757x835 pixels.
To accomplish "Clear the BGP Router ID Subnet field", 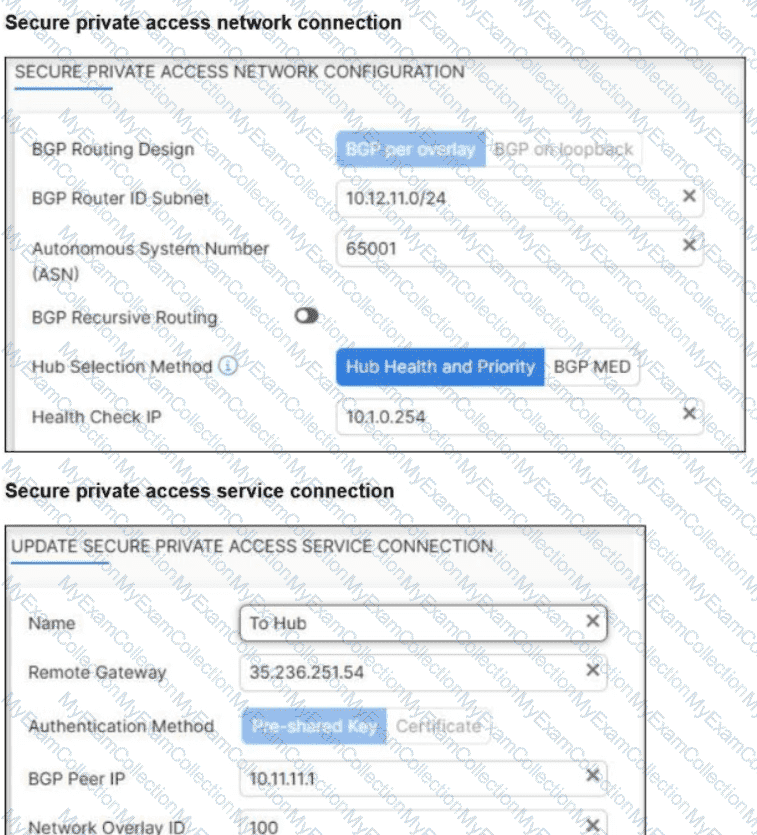I will 688,196.
